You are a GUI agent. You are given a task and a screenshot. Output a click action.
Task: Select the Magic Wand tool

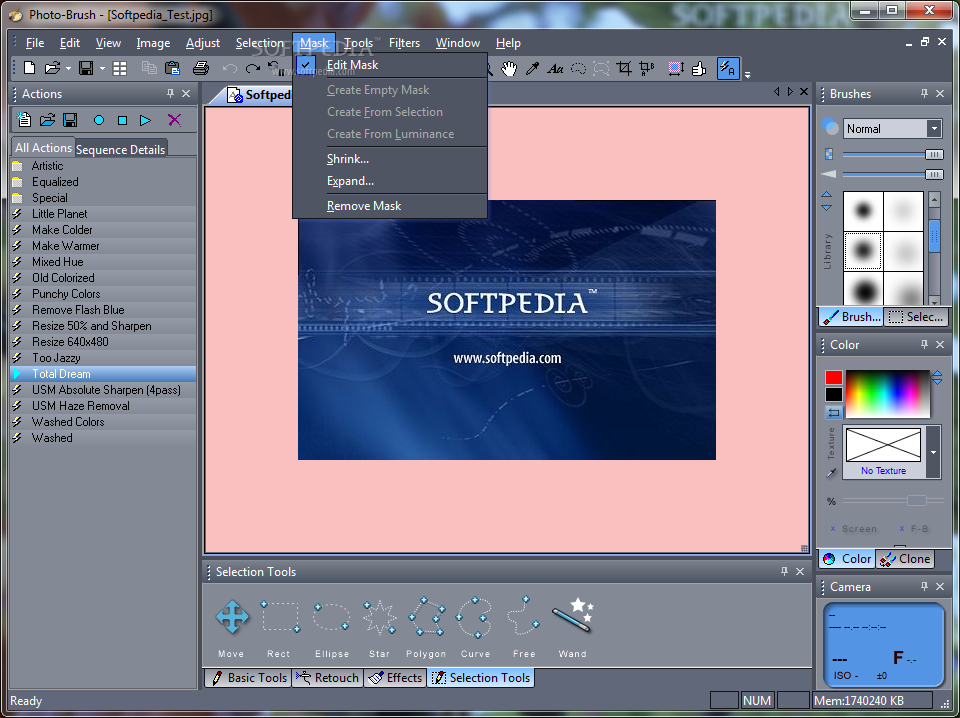coord(572,614)
